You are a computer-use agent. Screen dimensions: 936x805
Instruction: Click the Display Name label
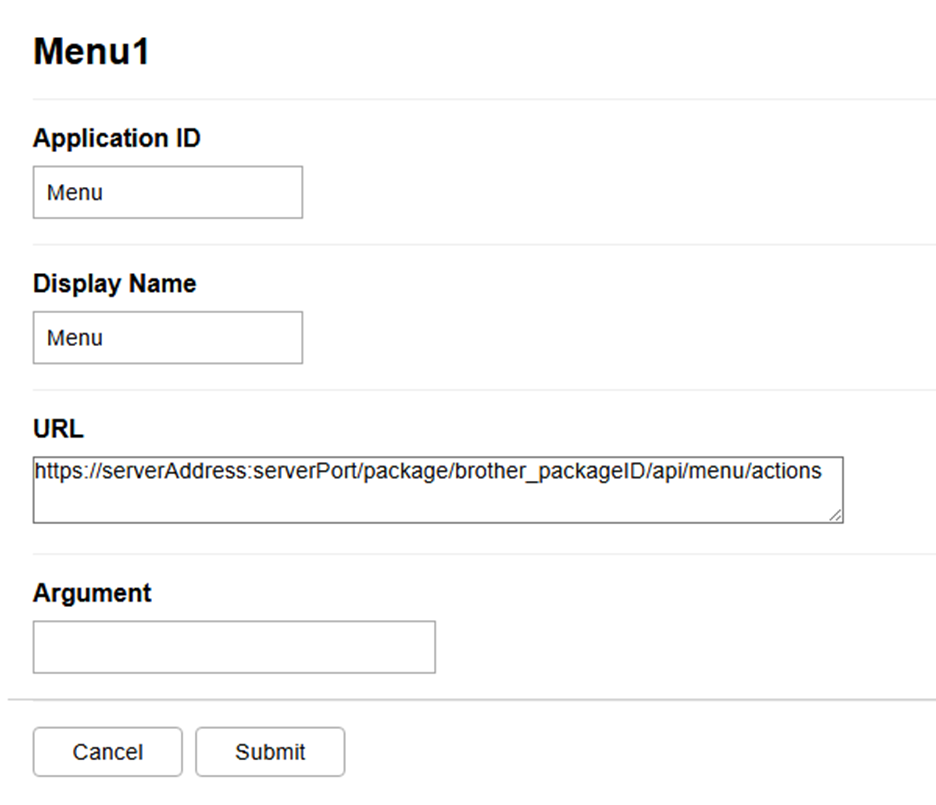pyautogui.click(x=114, y=284)
